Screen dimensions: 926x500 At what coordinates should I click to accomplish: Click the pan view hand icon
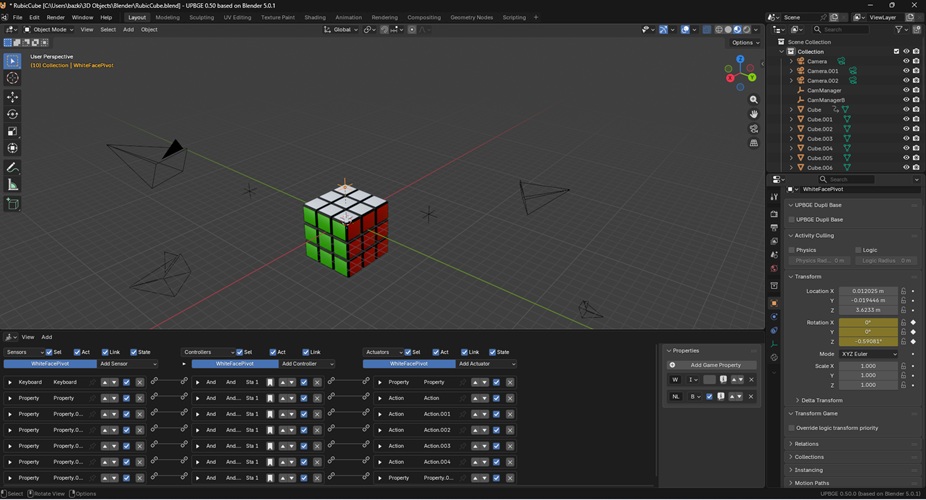(754, 114)
